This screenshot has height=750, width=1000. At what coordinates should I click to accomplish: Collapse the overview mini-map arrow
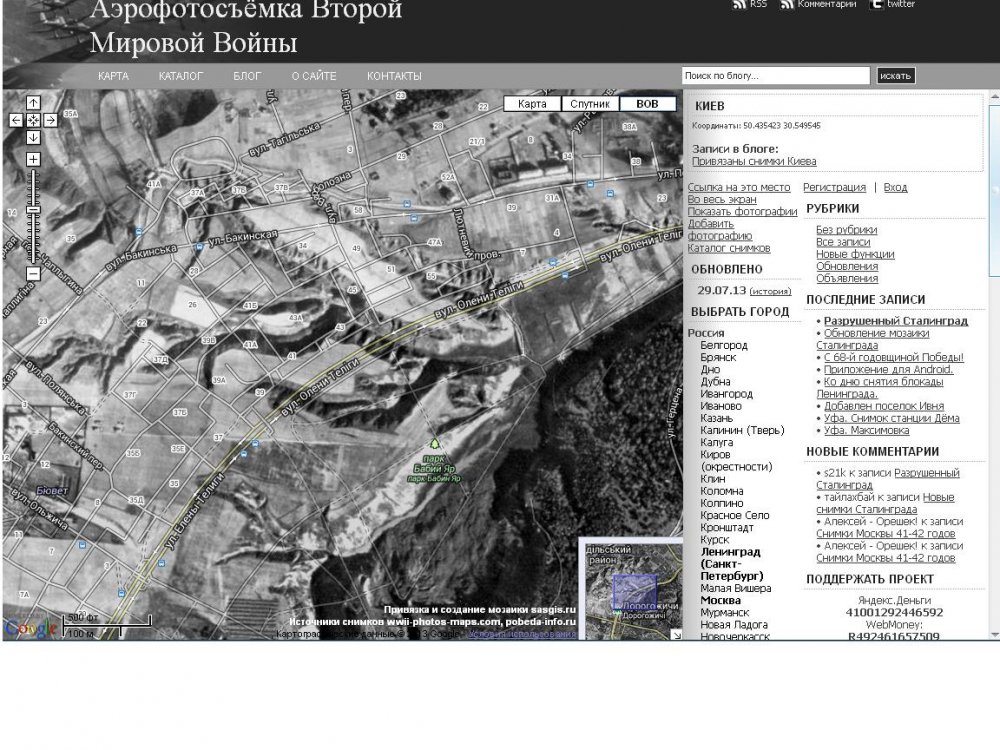click(676, 634)
